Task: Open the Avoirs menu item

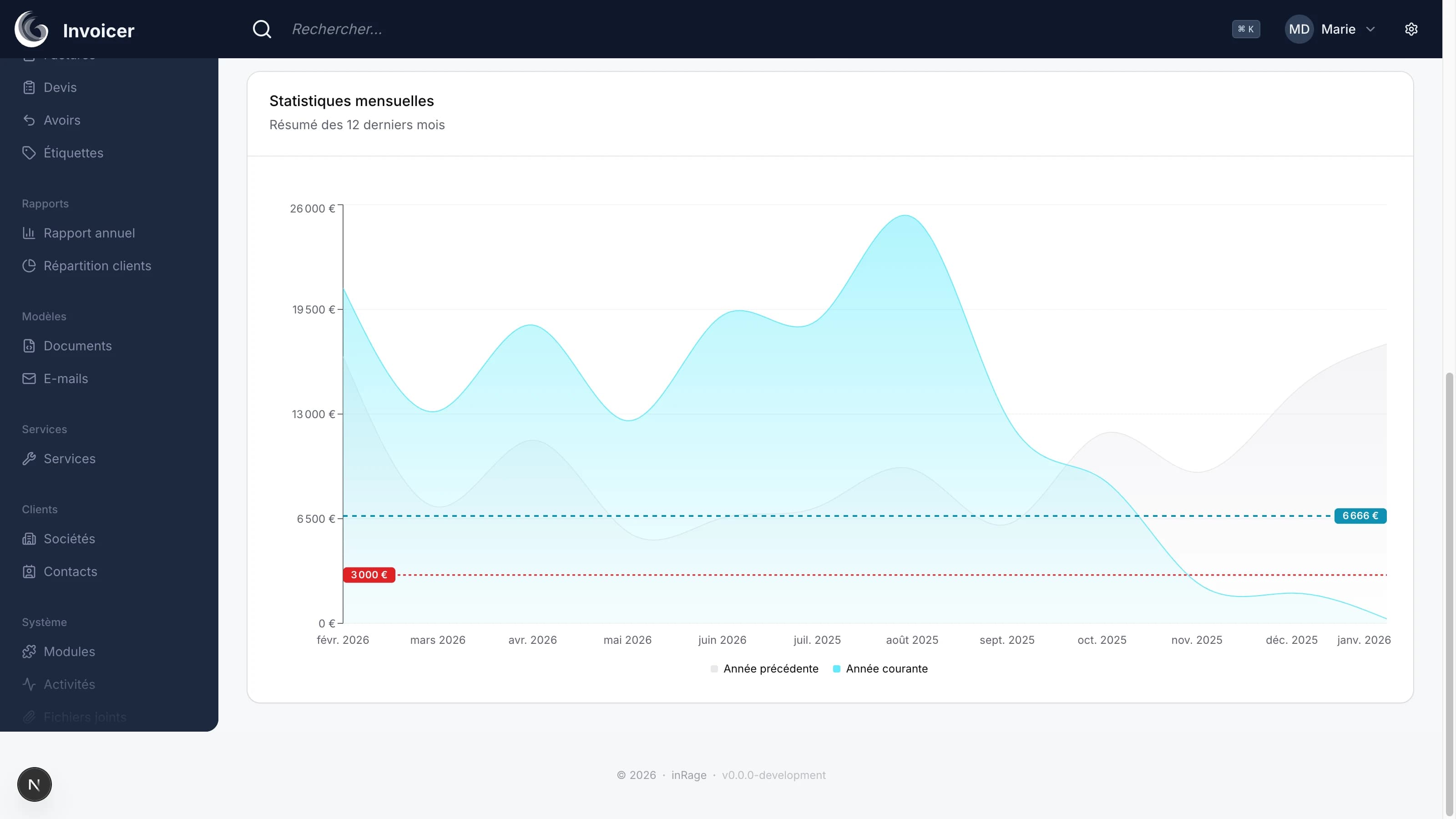Action: pos(62,121)
